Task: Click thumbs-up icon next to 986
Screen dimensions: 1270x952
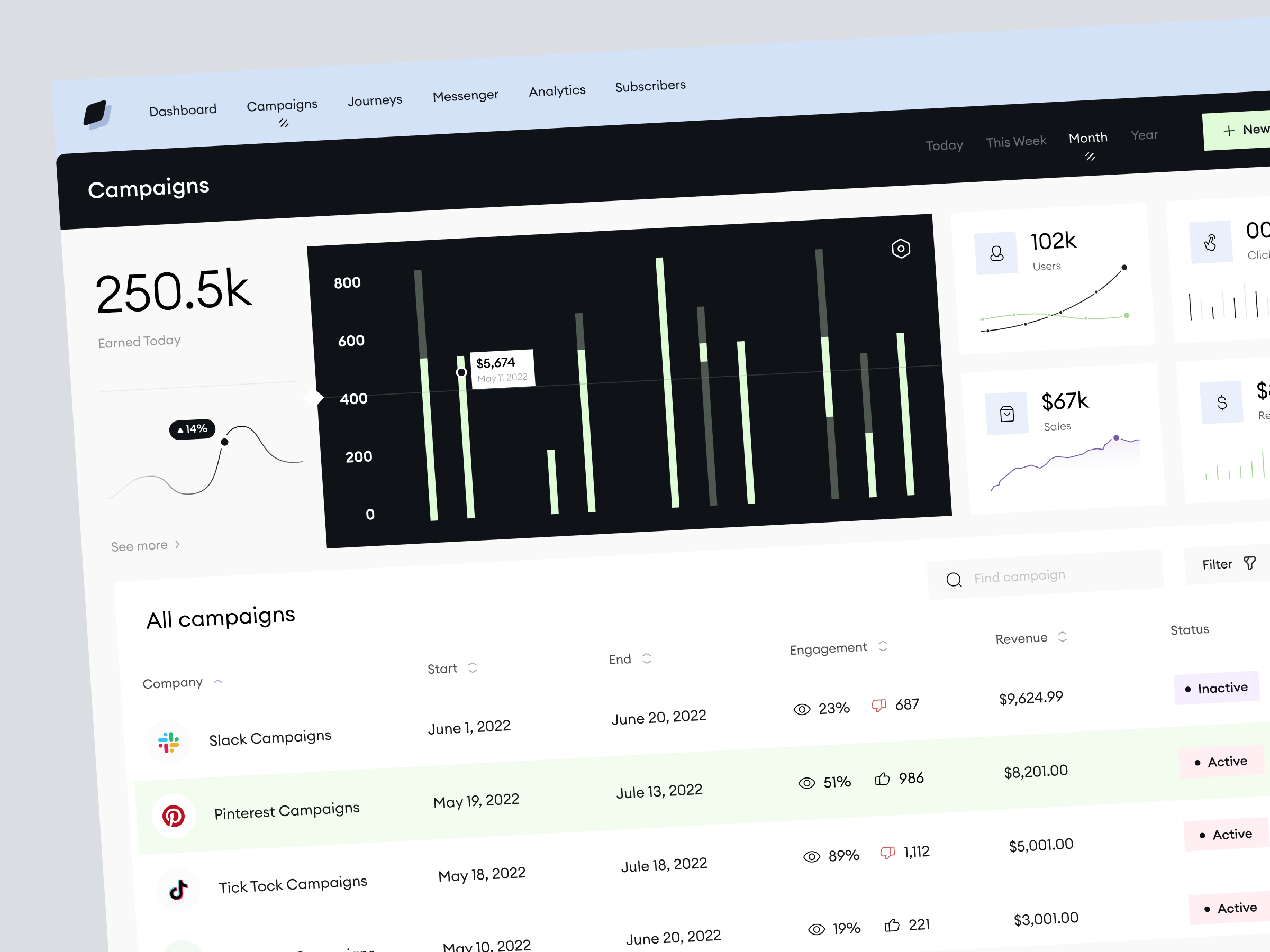Action: pos(882,779)
